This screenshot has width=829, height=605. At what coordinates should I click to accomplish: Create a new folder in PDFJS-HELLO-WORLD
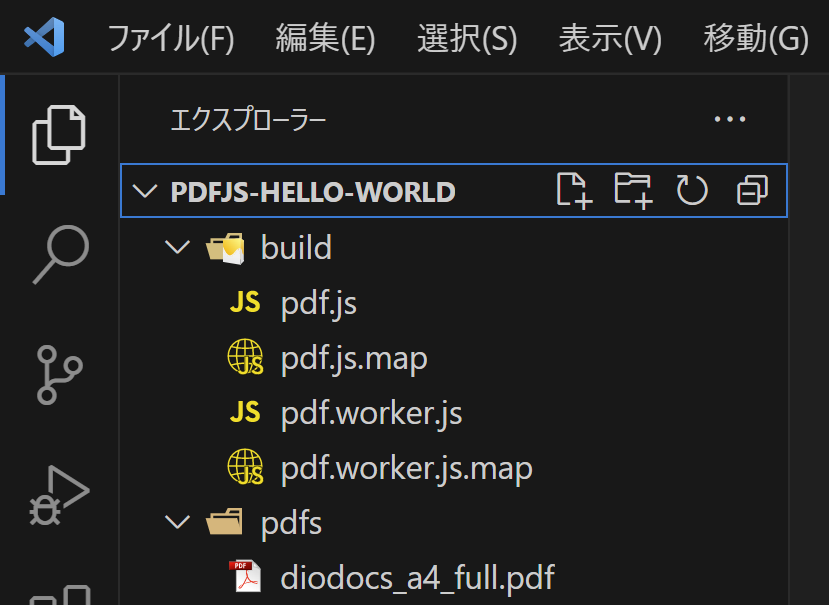[633, 190]
